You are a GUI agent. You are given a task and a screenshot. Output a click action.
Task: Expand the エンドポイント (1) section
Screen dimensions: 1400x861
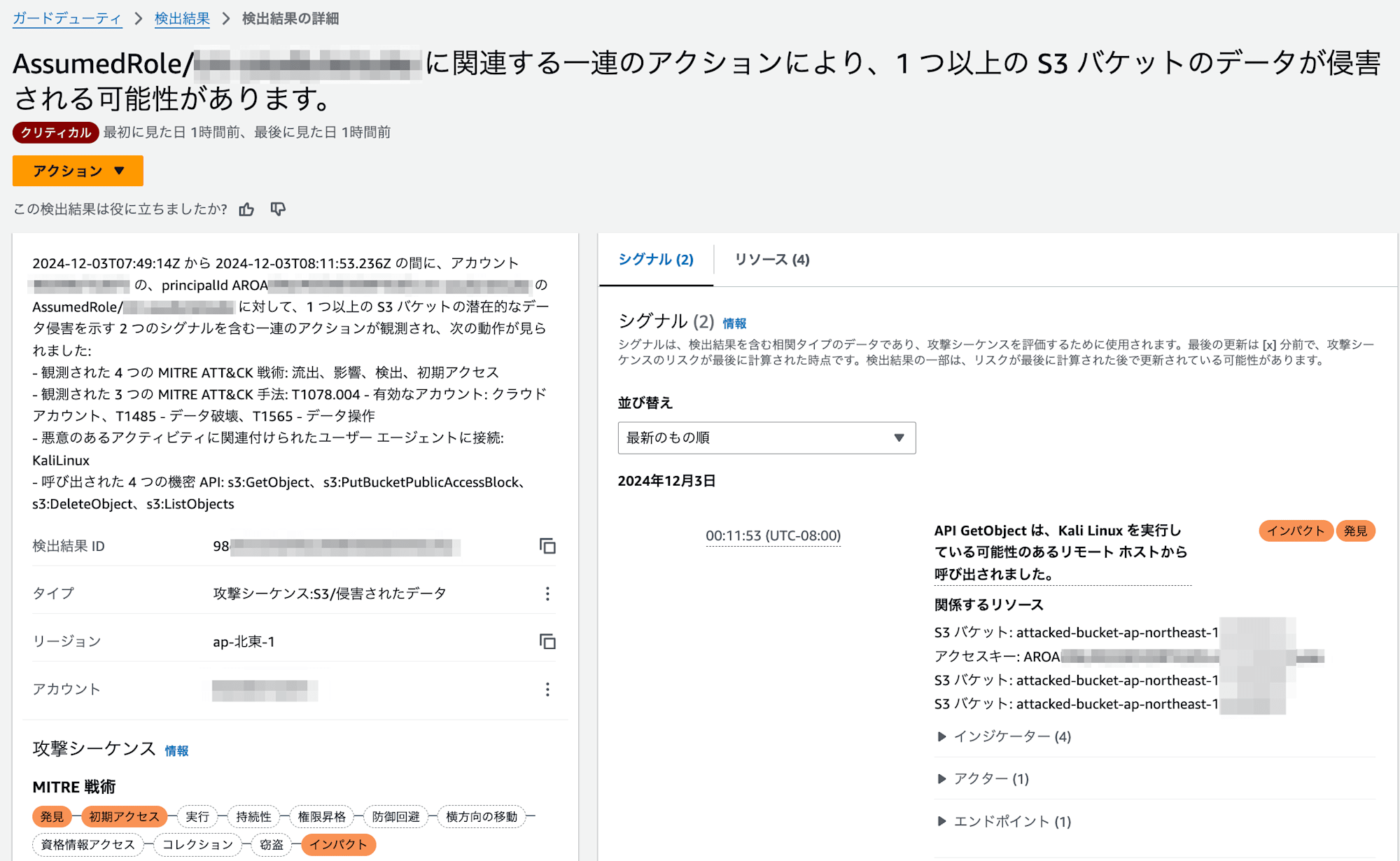(x=1004, y=821)
